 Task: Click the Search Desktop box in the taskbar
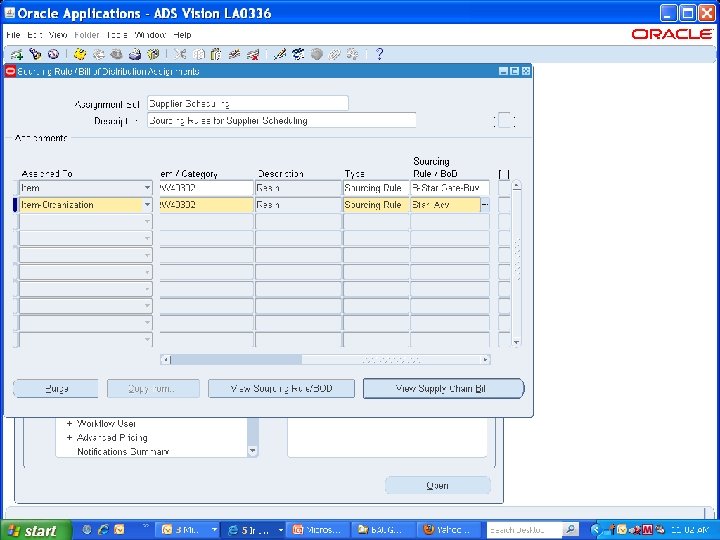click(523, 530)
